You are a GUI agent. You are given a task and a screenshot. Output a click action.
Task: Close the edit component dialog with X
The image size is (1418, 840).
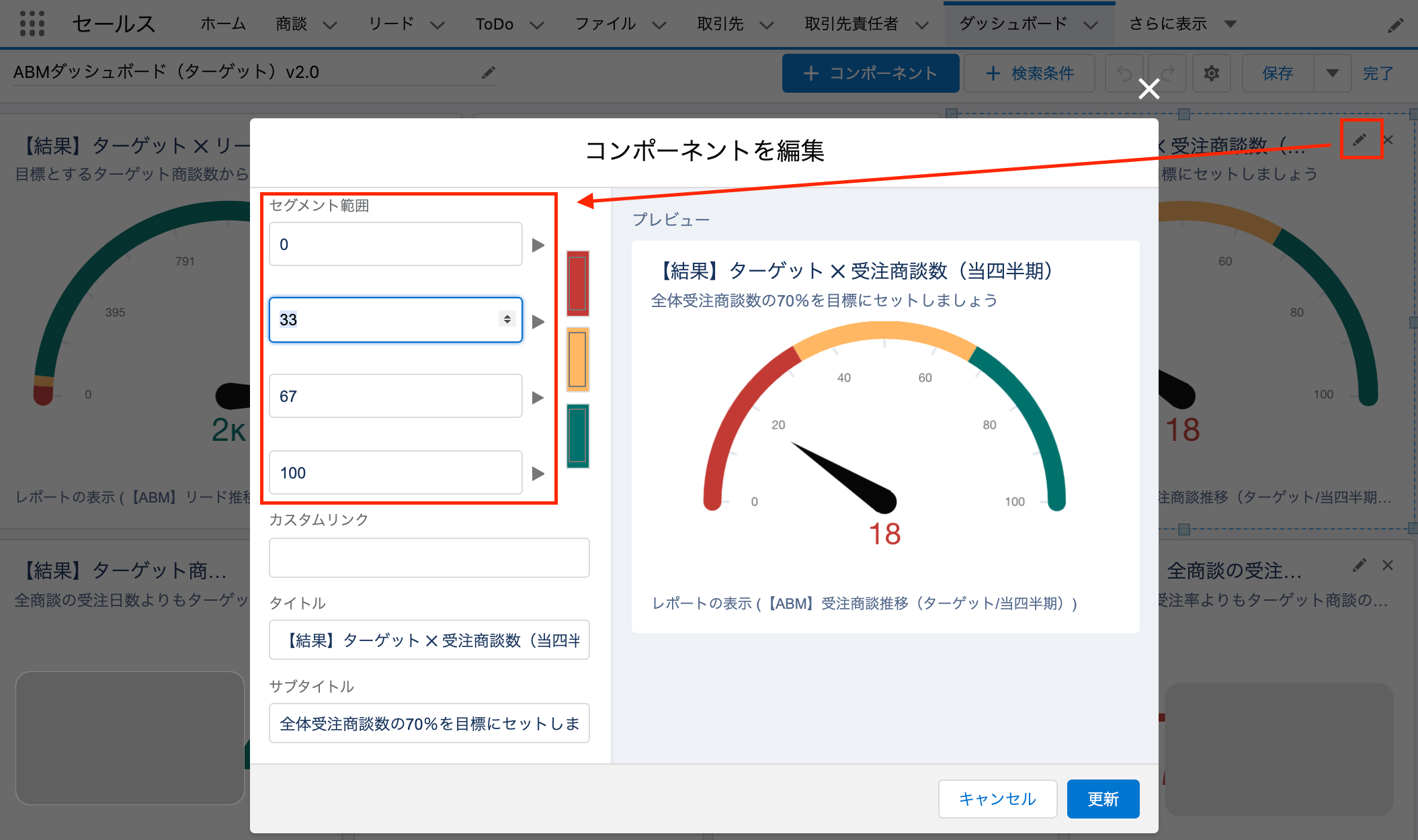click(x=1149, y=89)
